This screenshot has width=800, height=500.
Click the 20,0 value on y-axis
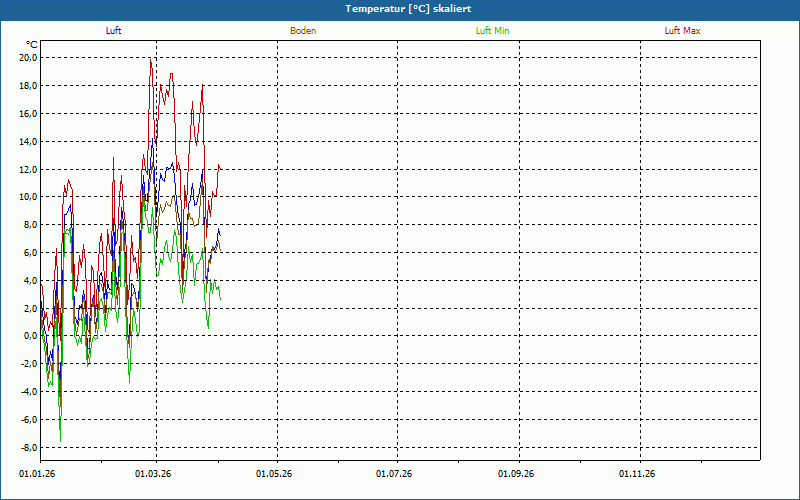27,58
